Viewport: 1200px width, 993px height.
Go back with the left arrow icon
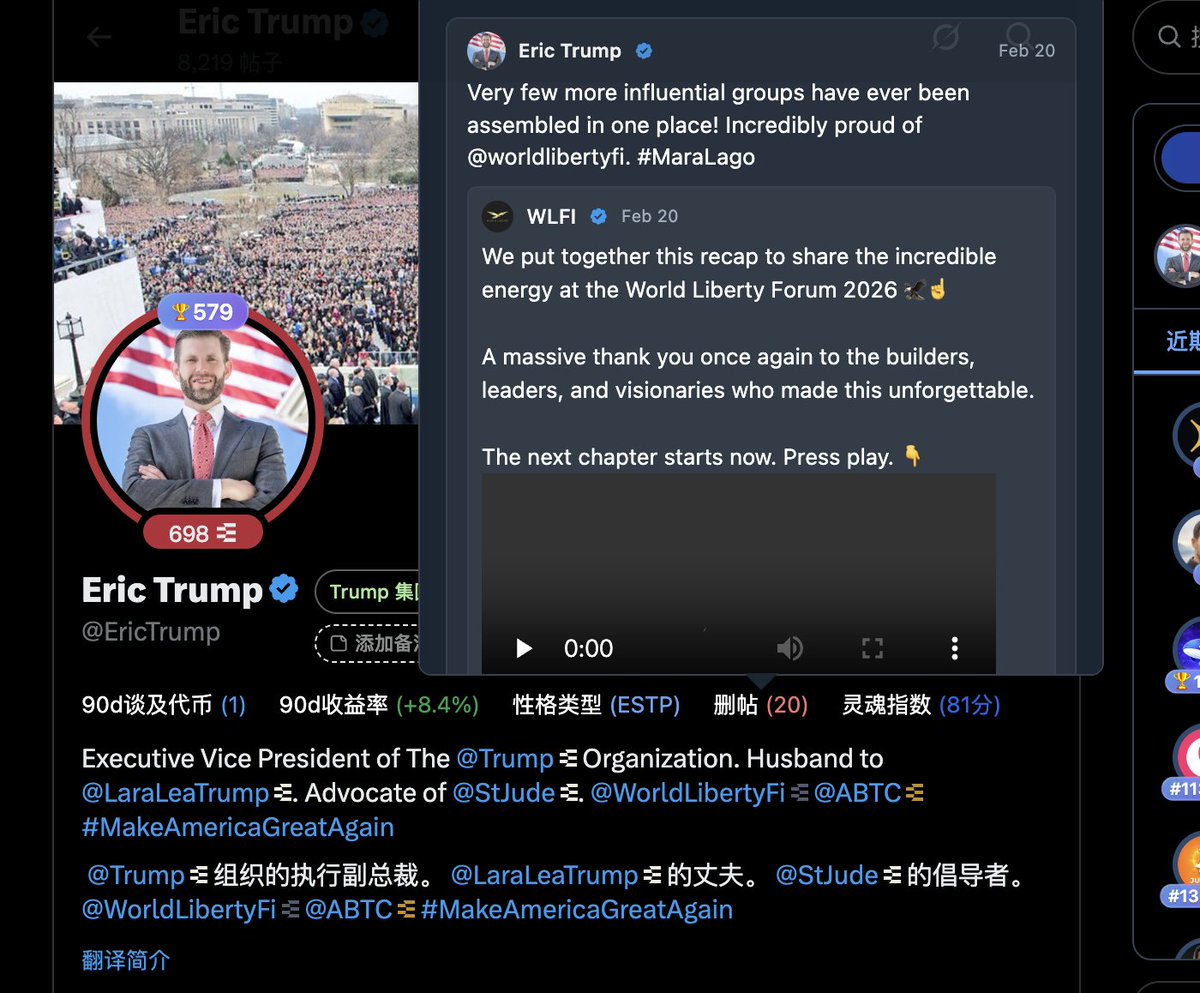[x=98, y=38]
